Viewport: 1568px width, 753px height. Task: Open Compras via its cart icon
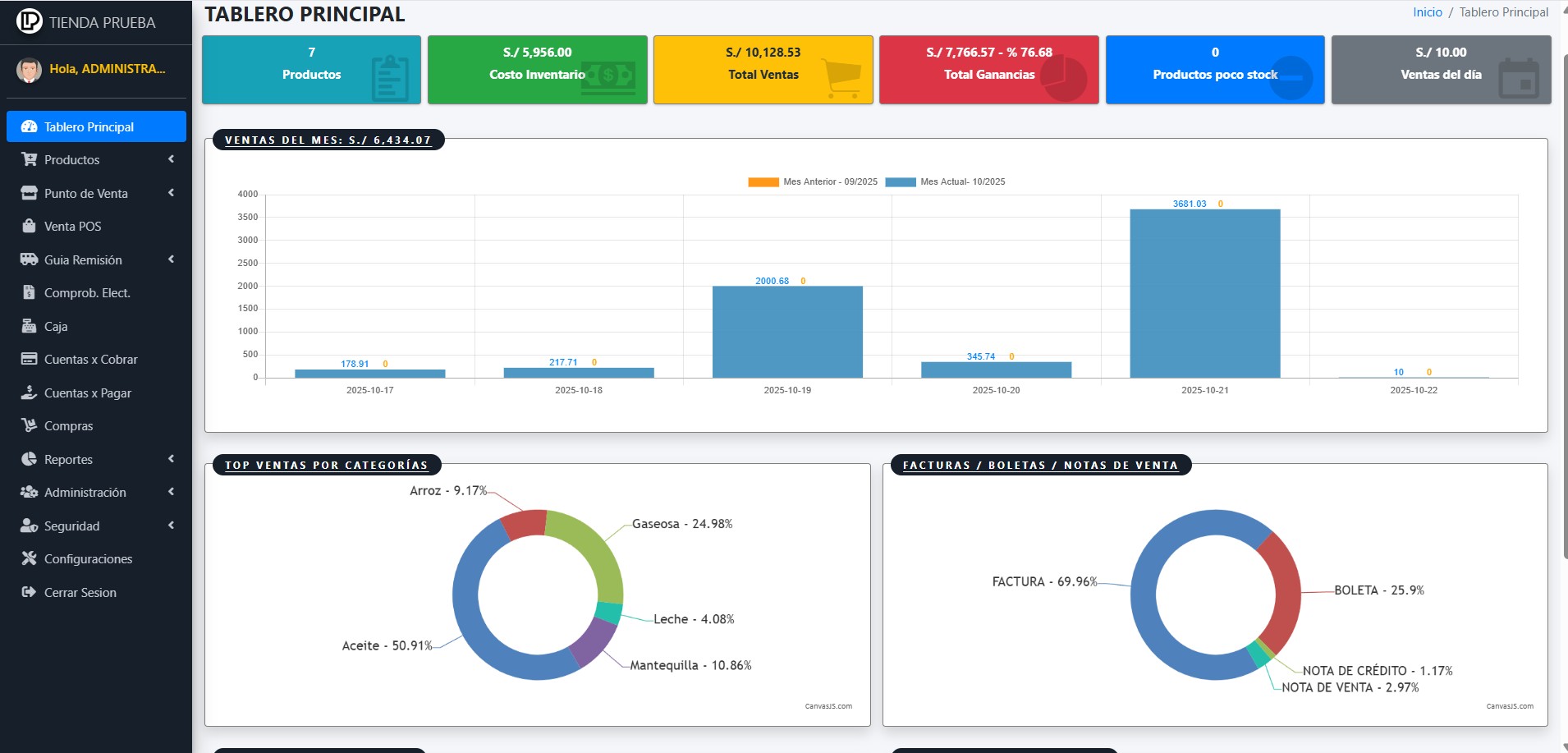29,425
